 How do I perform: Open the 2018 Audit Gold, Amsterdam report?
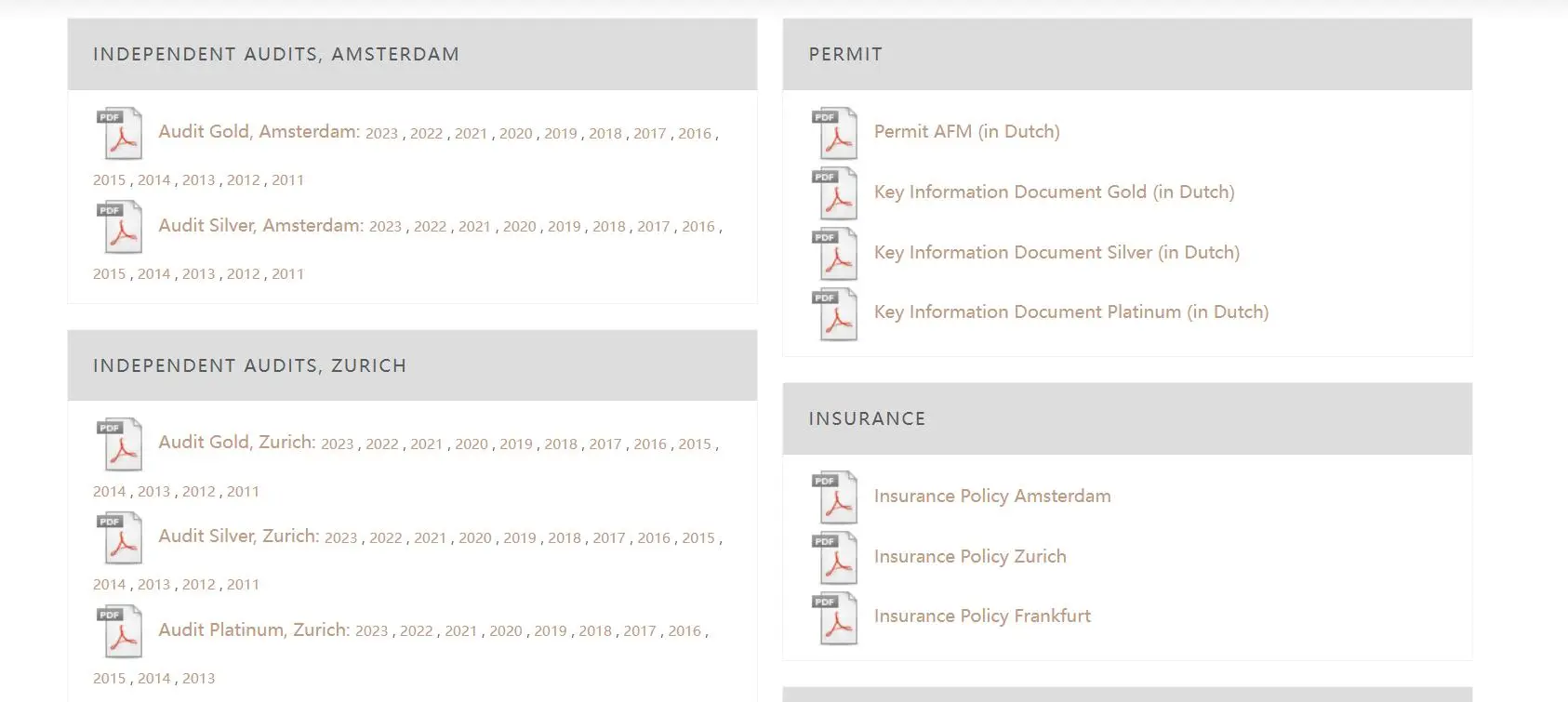pos(605,134)
